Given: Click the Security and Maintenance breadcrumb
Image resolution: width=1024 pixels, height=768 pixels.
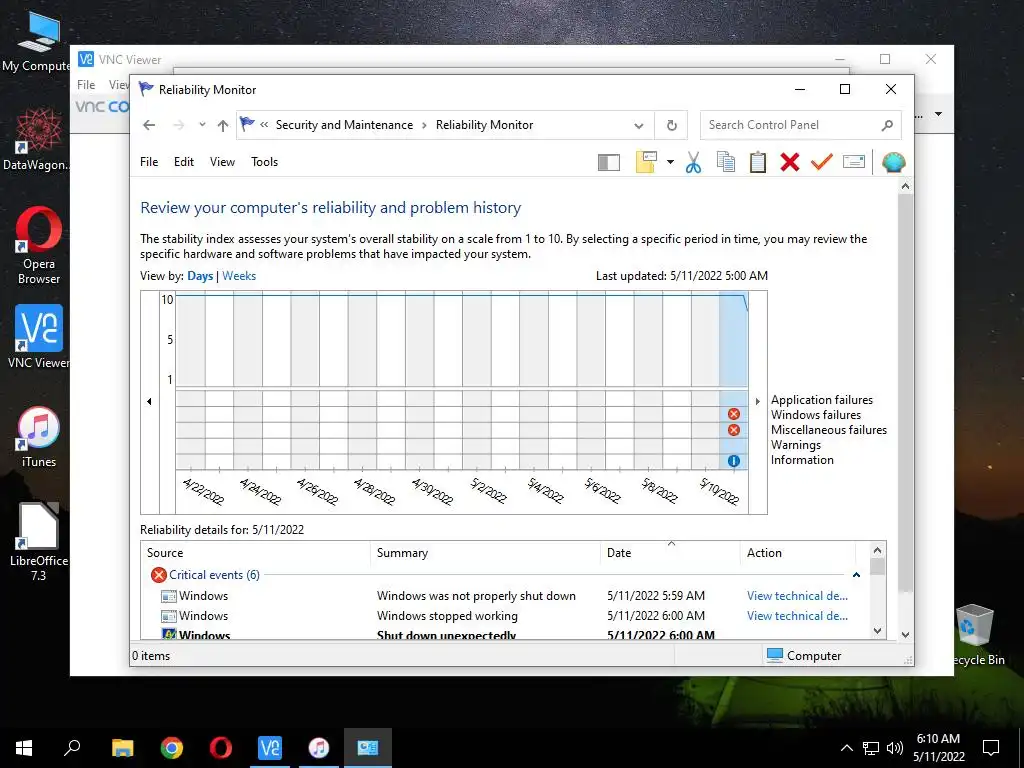Looking at the screenshot, I should point(344,125).
